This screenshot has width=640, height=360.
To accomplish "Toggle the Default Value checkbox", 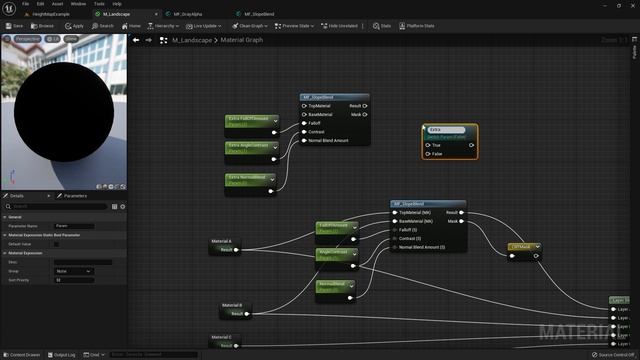I will click(56, 244).
